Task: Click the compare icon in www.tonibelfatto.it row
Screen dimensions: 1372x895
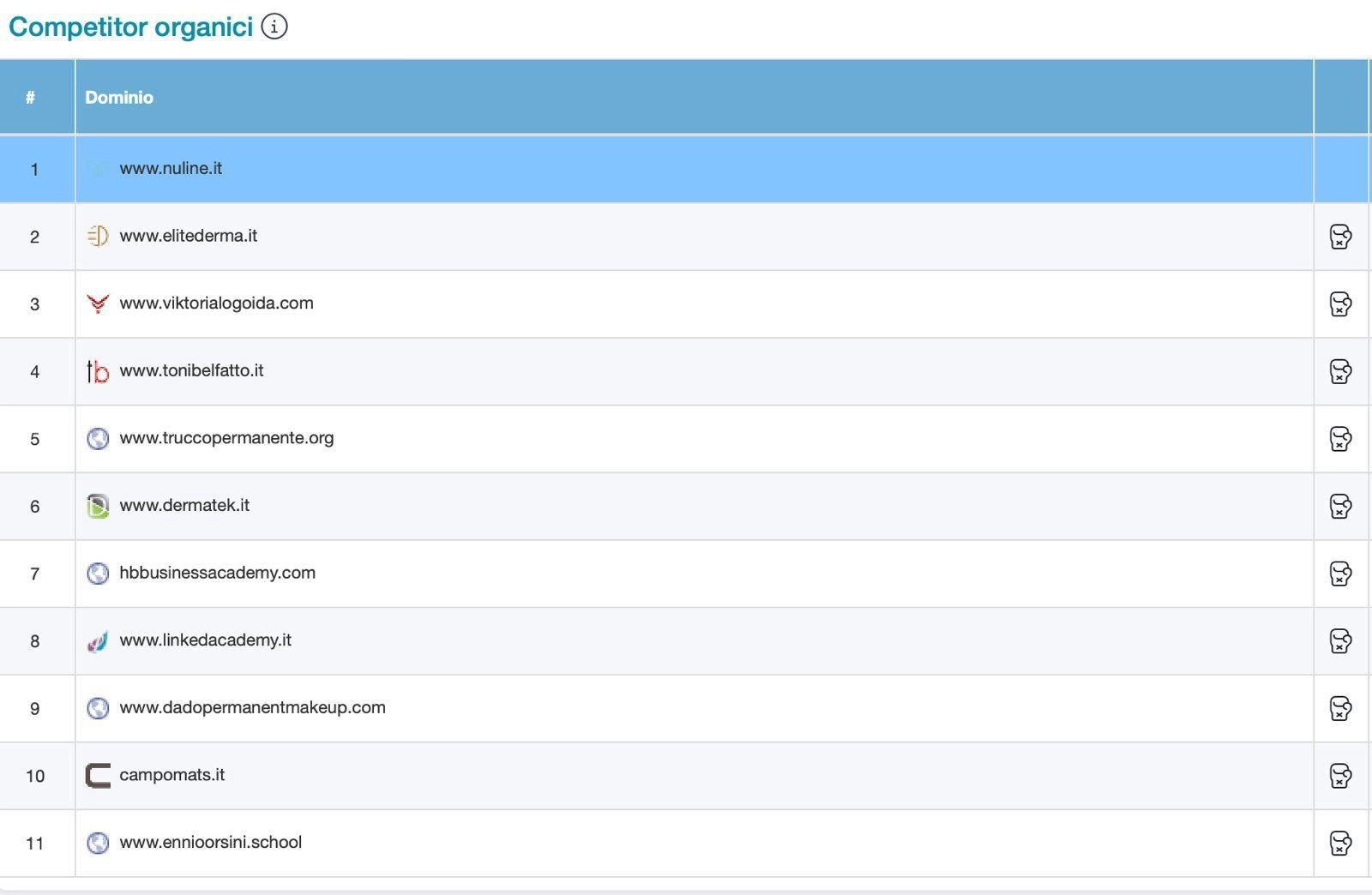Action: [x=1340, y=371]
